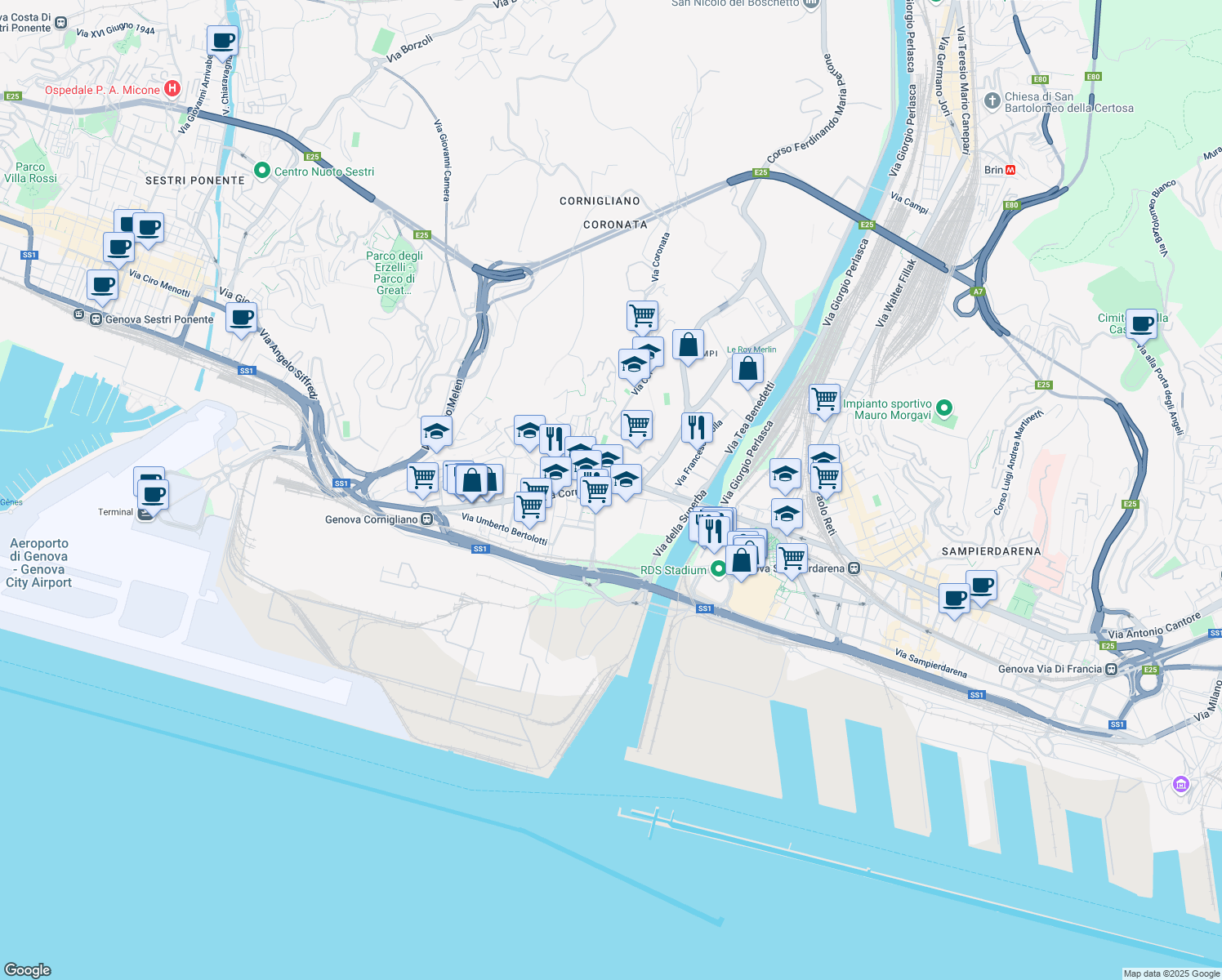Click the rightmost cafe marker in Sampierdarena pair
The width and height of the screenshot is (1222, 980).
pyautogui.click(x=981, y=586)
